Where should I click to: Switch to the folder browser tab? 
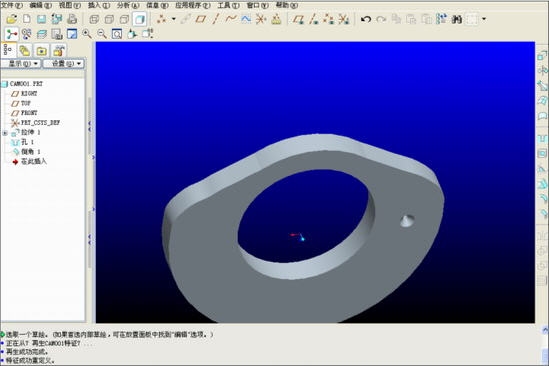[x=41, y=51]
